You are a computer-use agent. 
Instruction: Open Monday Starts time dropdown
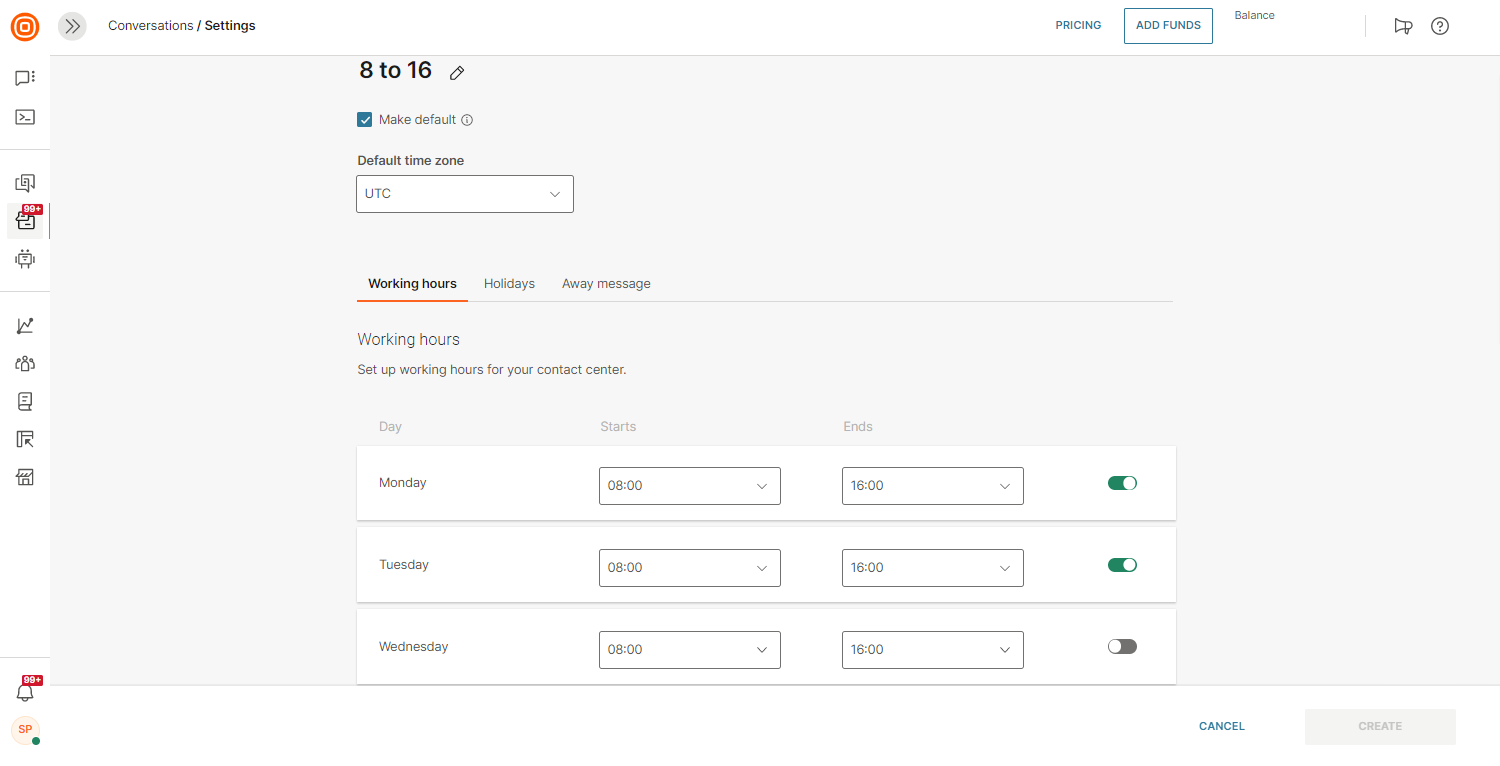689,486
